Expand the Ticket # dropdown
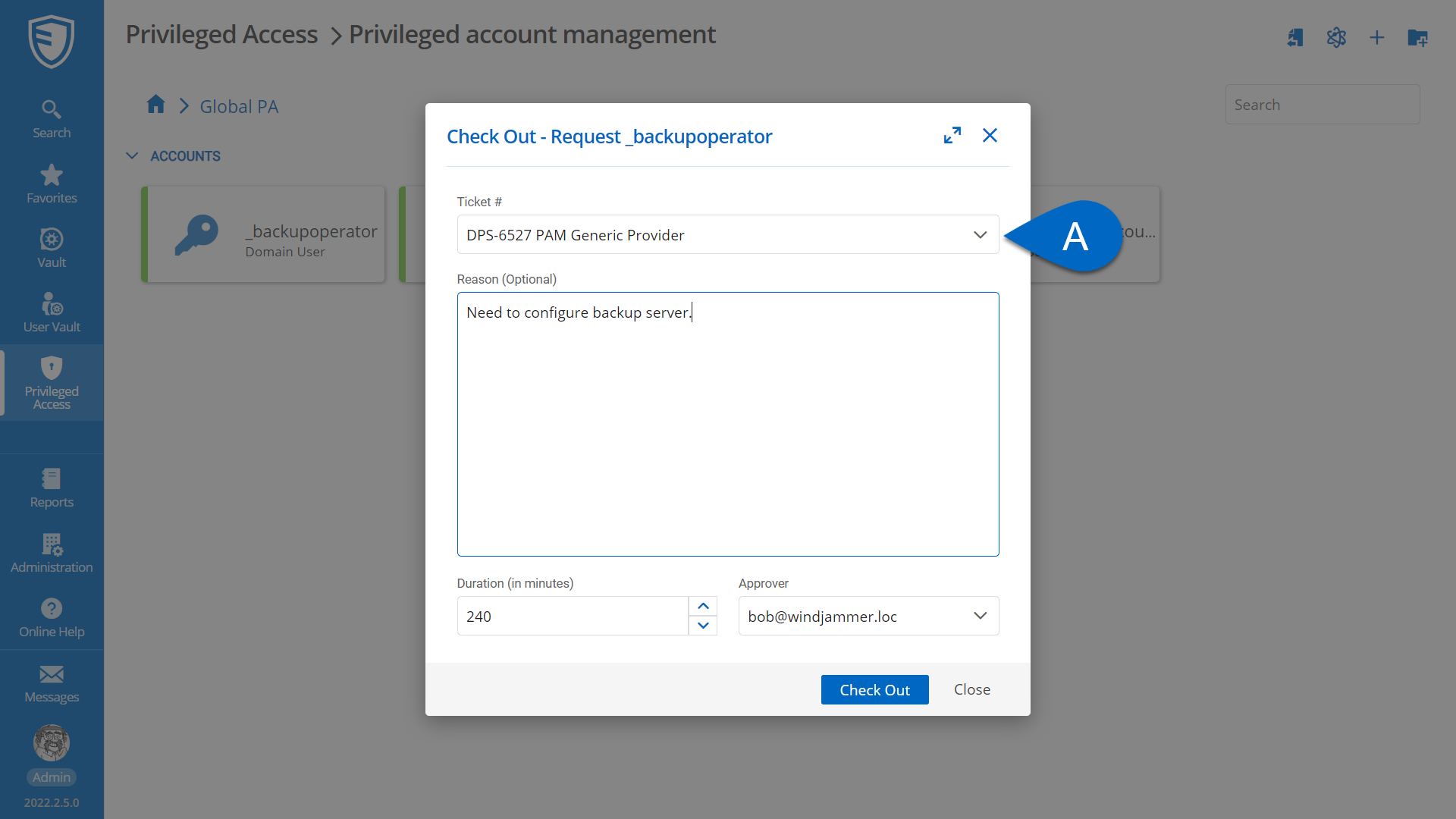1456x819 pixels. click(980, 234)
